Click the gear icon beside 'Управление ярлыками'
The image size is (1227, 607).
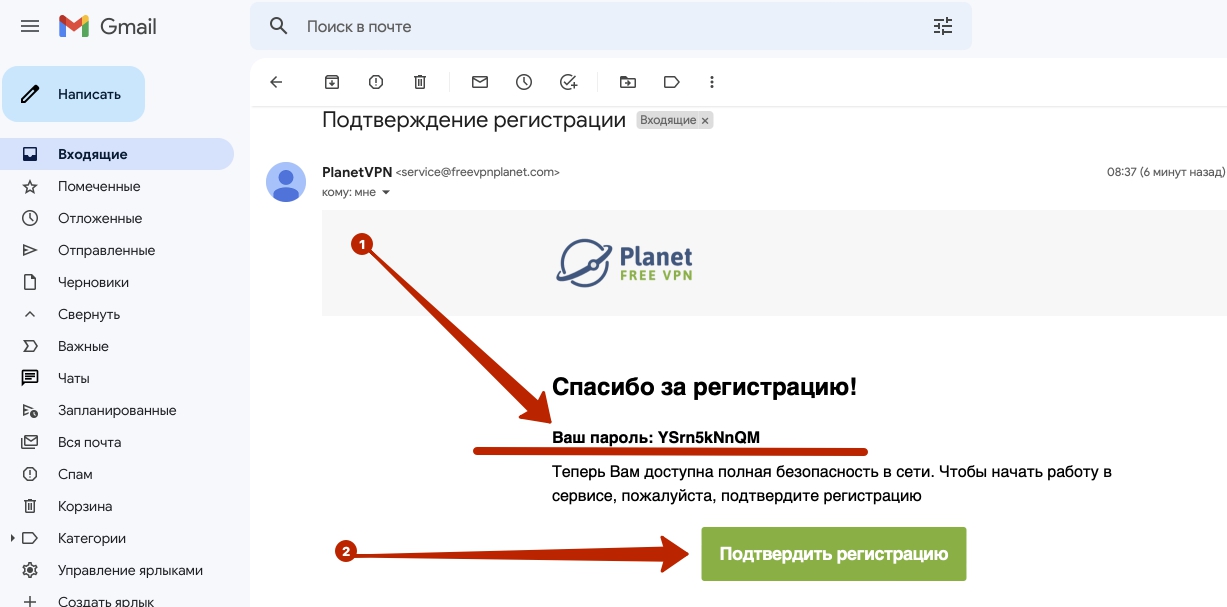(30, 570)
